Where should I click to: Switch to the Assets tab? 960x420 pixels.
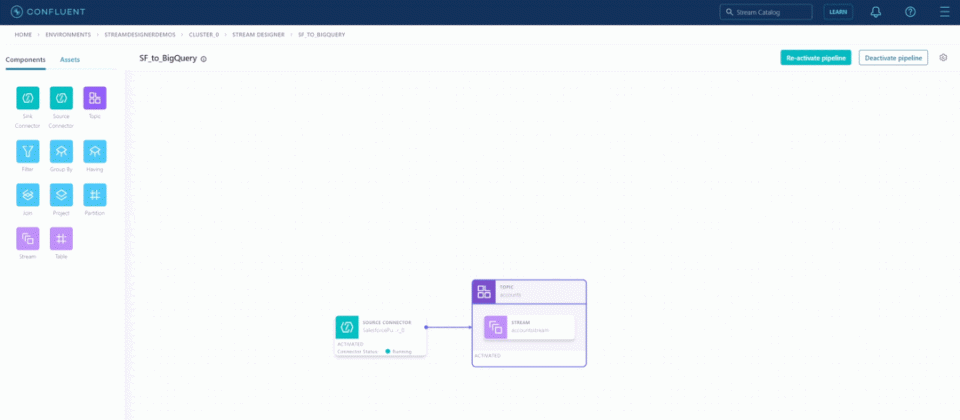[70, 60]
